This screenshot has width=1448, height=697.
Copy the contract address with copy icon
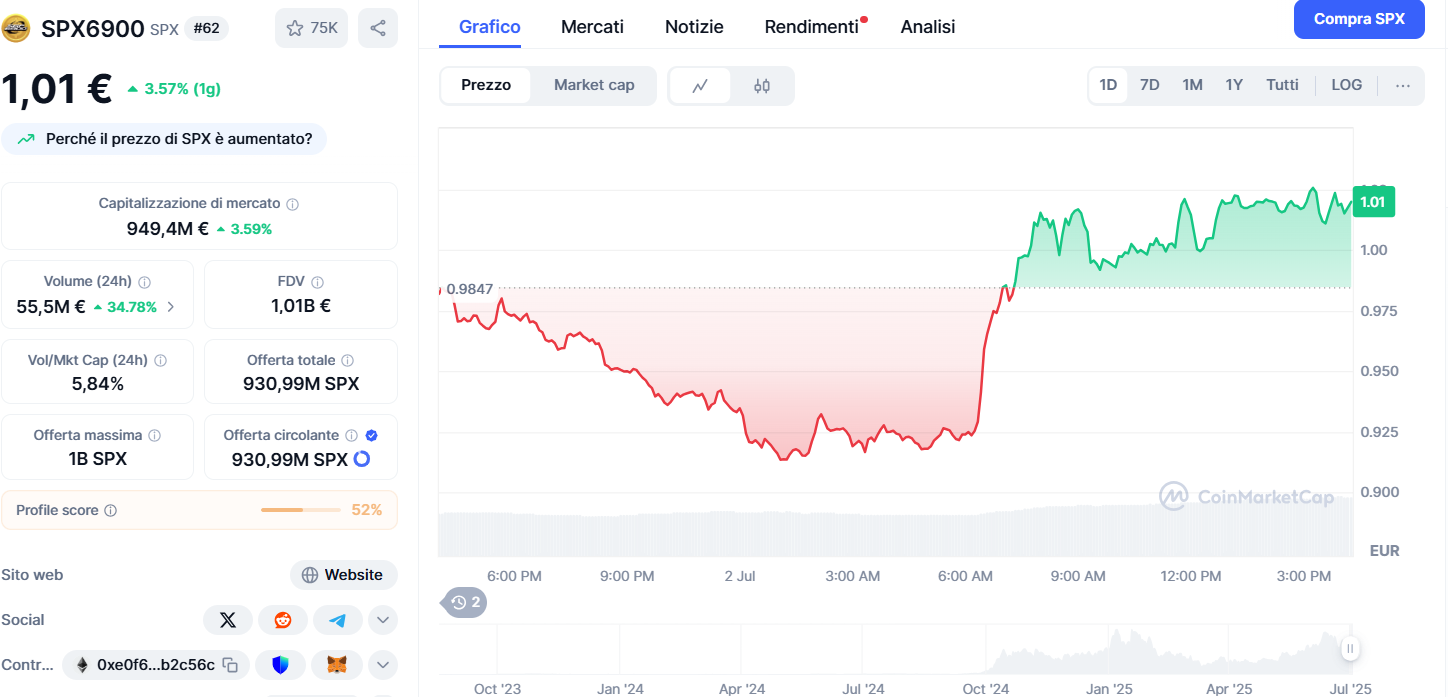230,665
